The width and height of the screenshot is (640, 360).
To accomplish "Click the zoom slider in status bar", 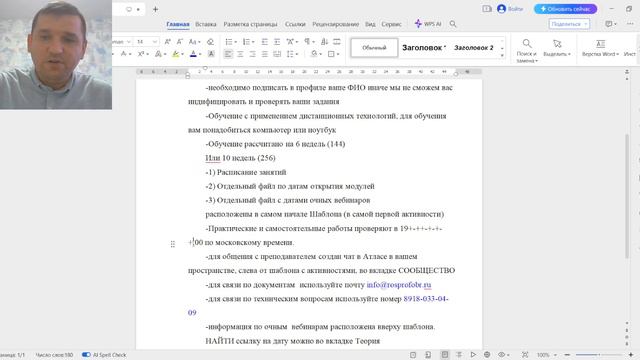I will [598, 355].
